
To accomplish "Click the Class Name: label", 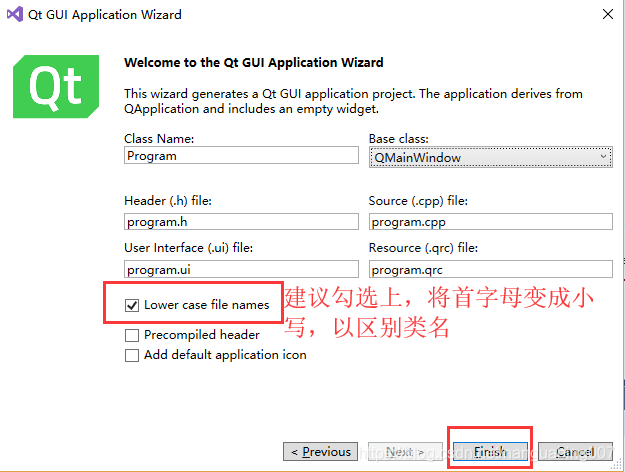I will click(159, 139).
